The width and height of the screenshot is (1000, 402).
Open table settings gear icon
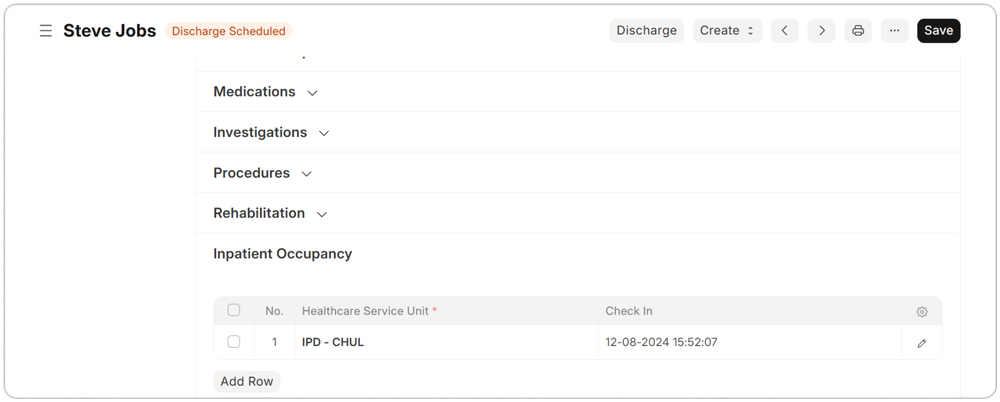tap(922, 311)
